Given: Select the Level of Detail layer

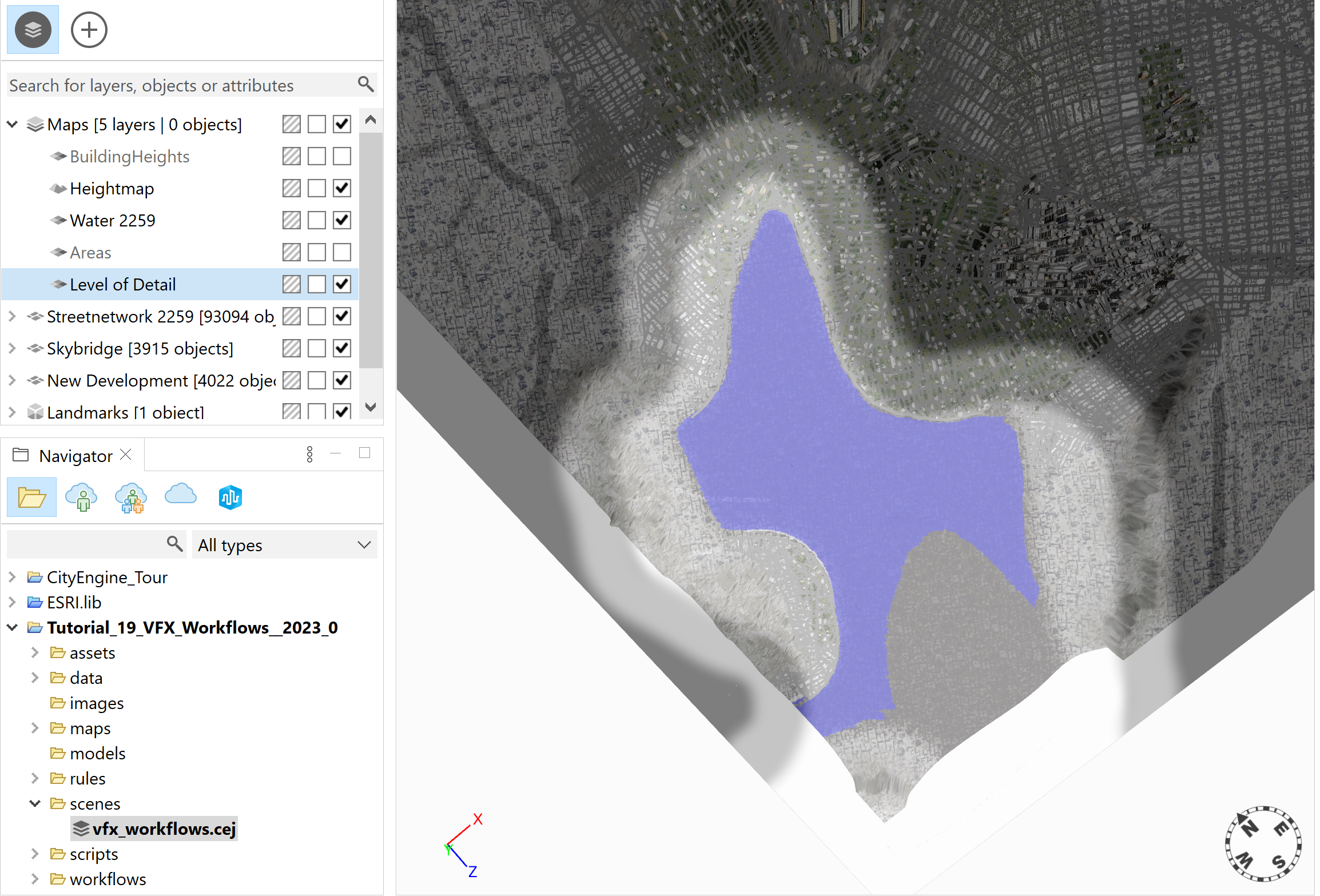Looking at the screenshot, I should (x=122, y=284).
